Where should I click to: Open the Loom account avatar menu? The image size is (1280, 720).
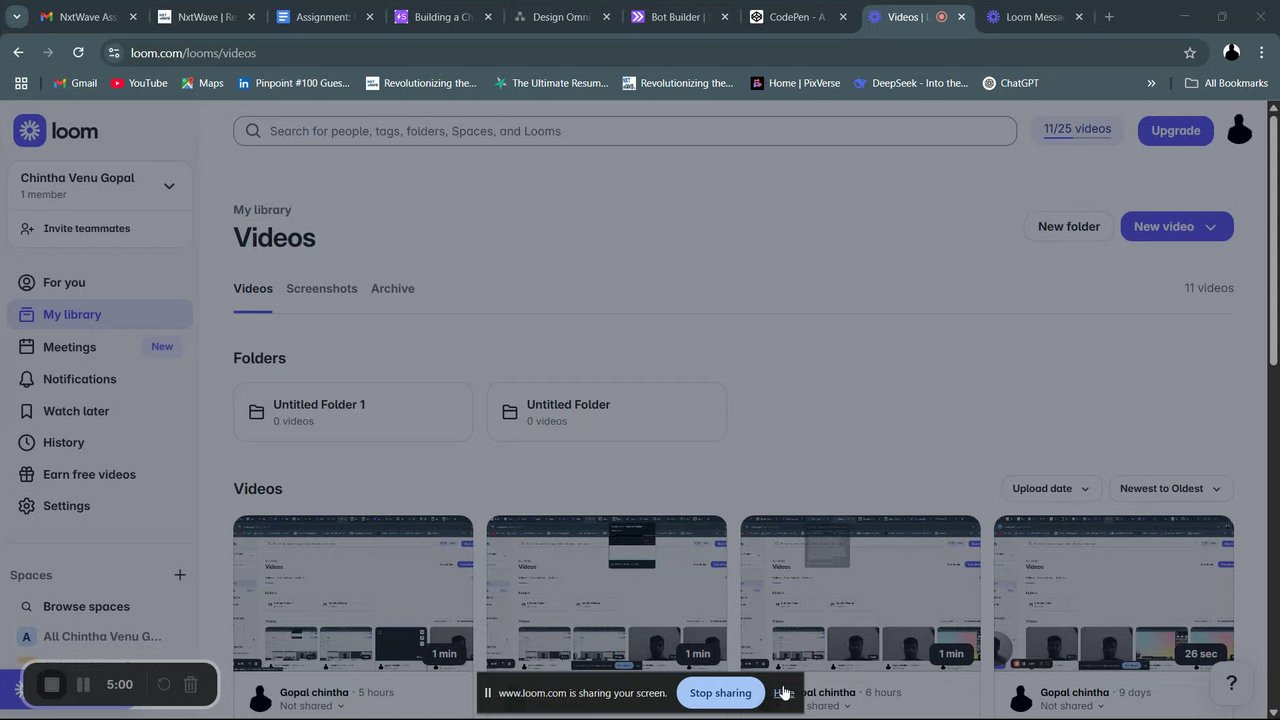1239,131
